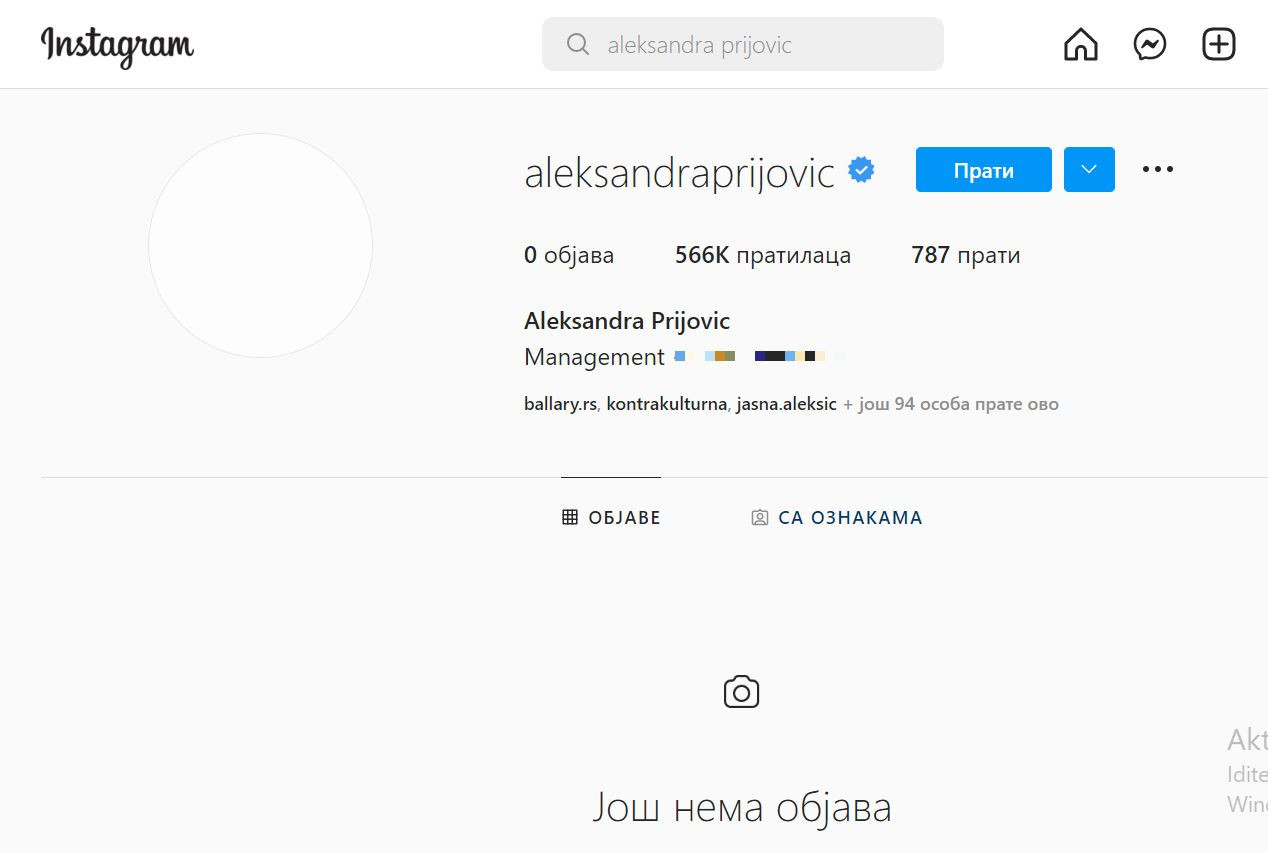Click the blue verified badge

click(x=861, y=170)
